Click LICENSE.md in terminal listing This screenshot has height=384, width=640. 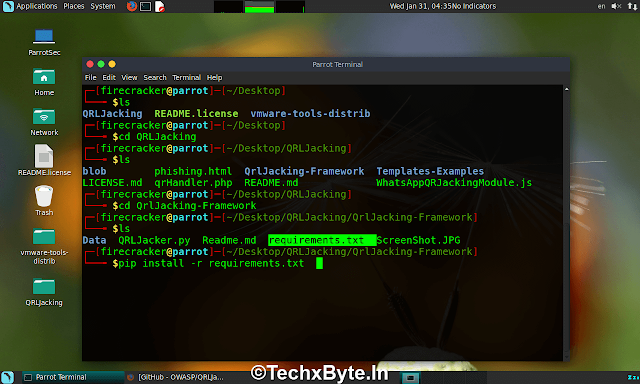pos(112,182)
